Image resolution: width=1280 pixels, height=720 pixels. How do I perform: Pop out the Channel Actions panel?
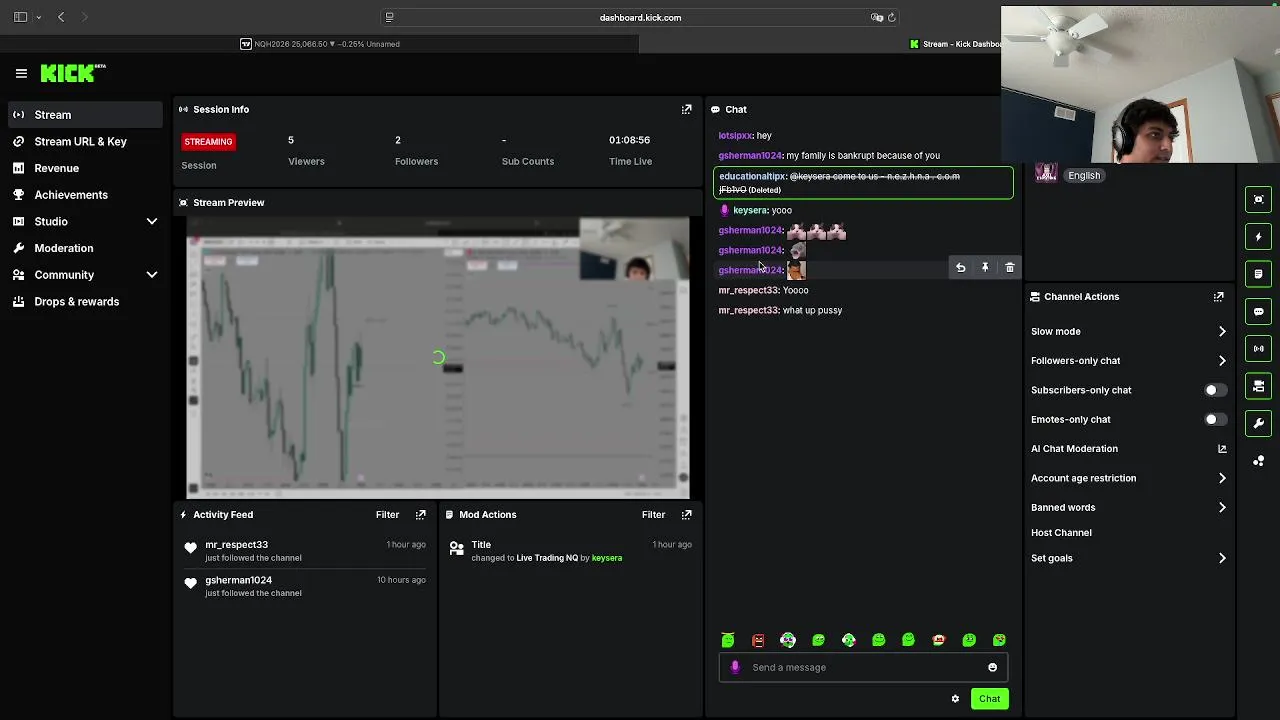[x=1218, y=297]
